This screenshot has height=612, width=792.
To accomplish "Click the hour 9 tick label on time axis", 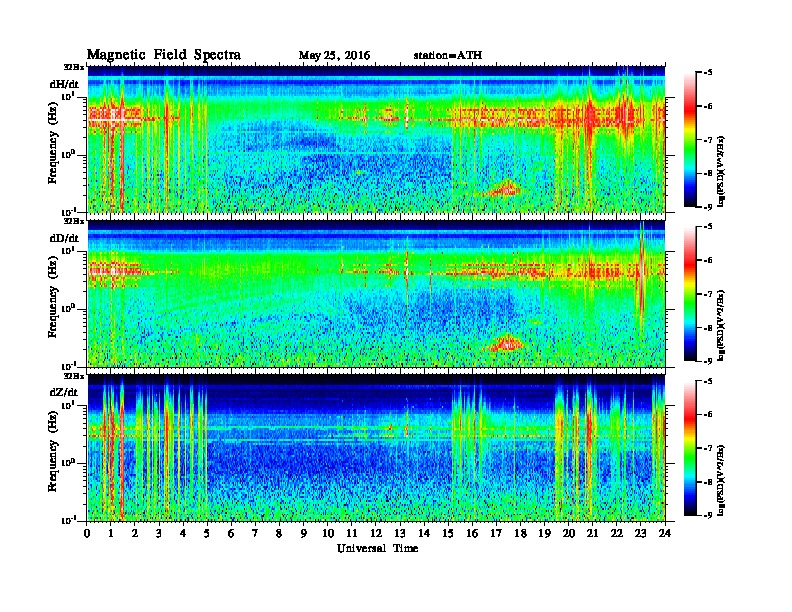I will [304, 533].
